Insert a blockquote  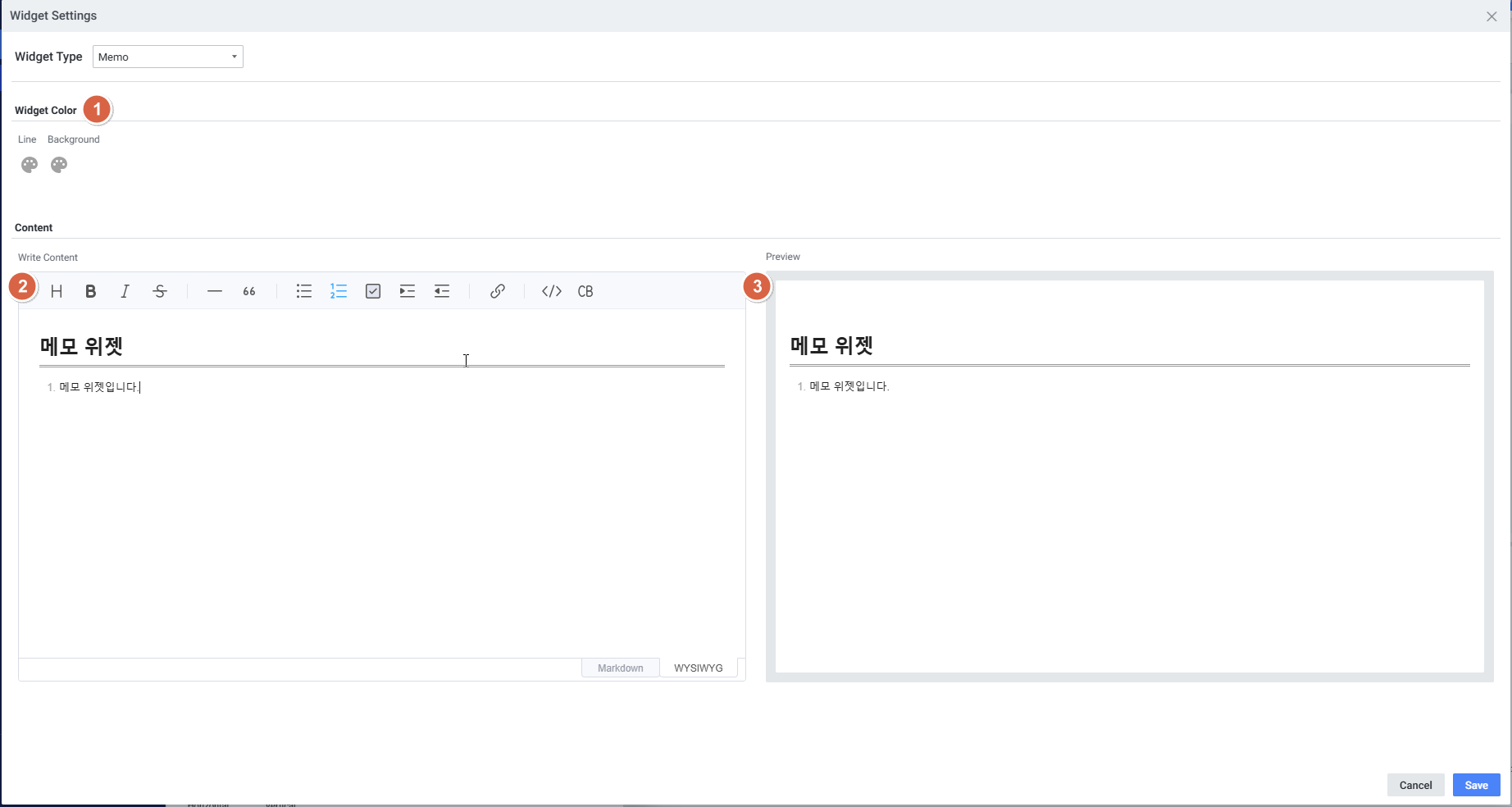click(x=249, y=291)
